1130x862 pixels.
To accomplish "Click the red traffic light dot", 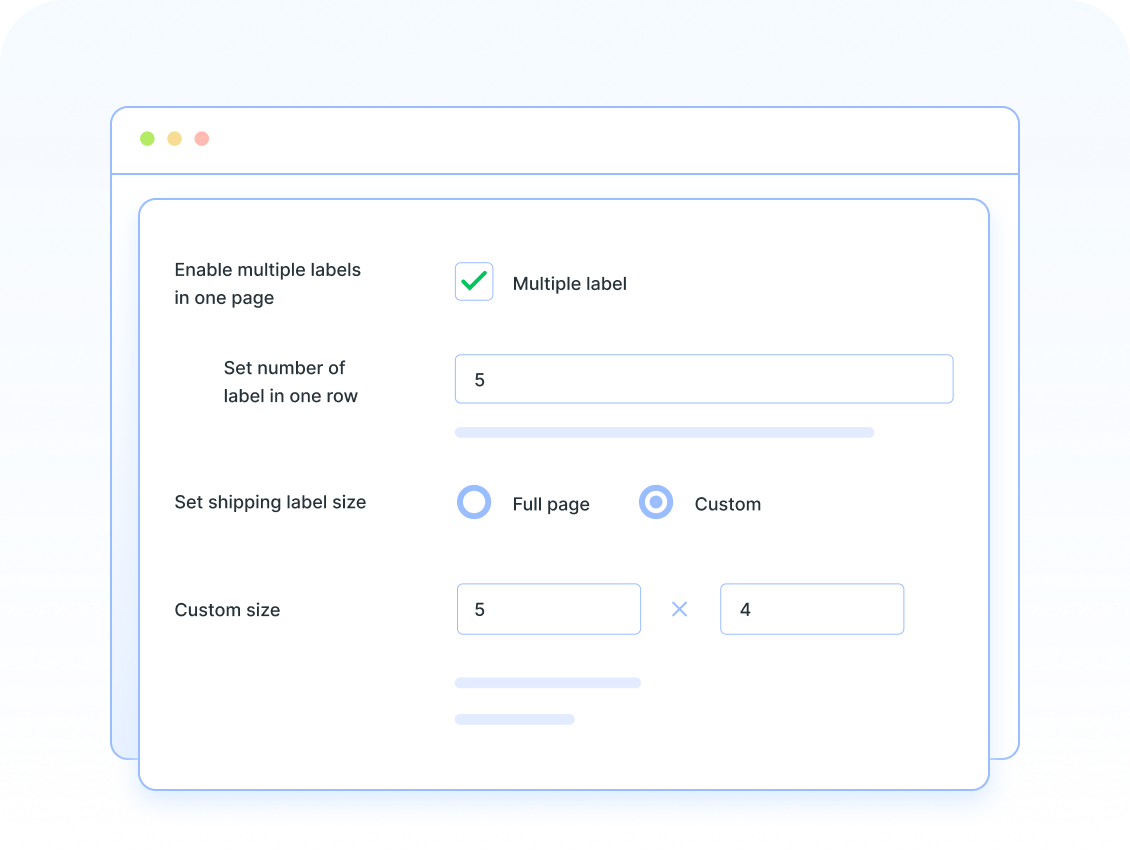I will click(x=201, y=138).
